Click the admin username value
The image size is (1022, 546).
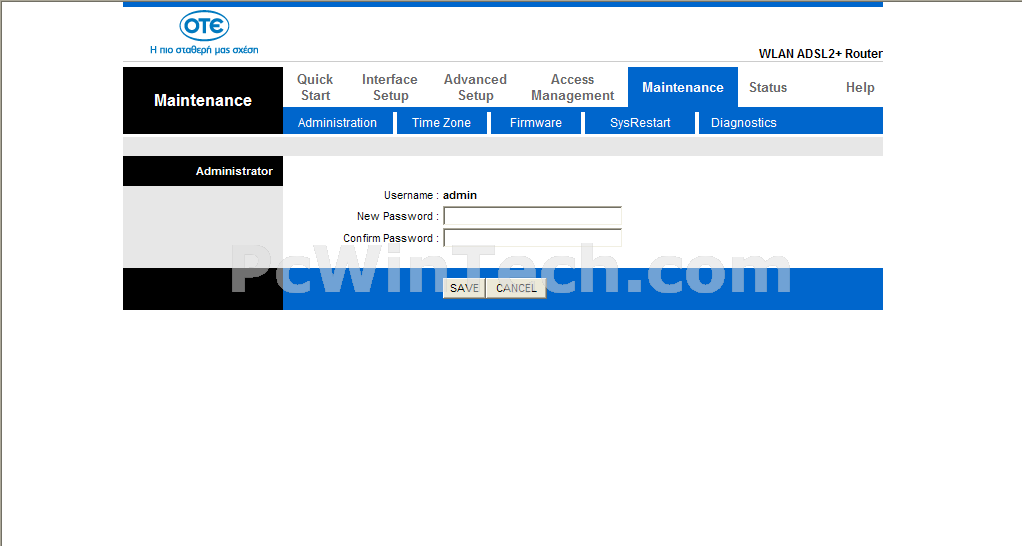tap(460, 195)
